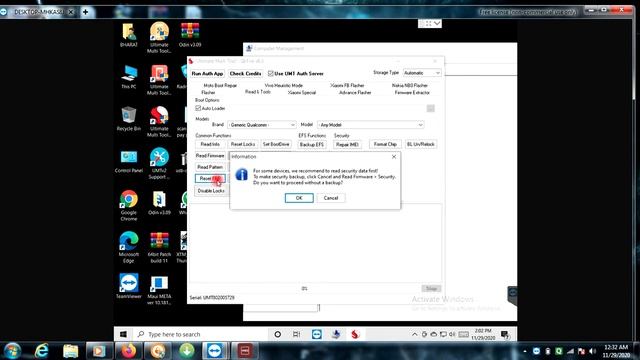Launch Microsoft Edge desktop shortcut
Screen dimensions: 640x360
129,247
